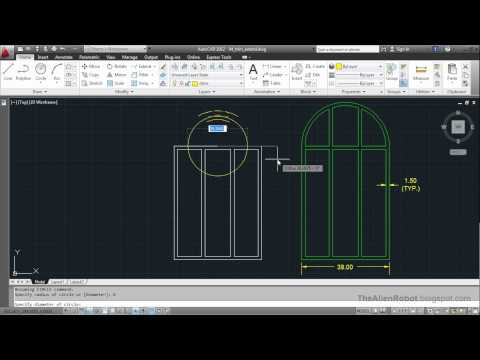Click the Create block tool
Viewport: 480px width, 360px height.
coord(315,66)
